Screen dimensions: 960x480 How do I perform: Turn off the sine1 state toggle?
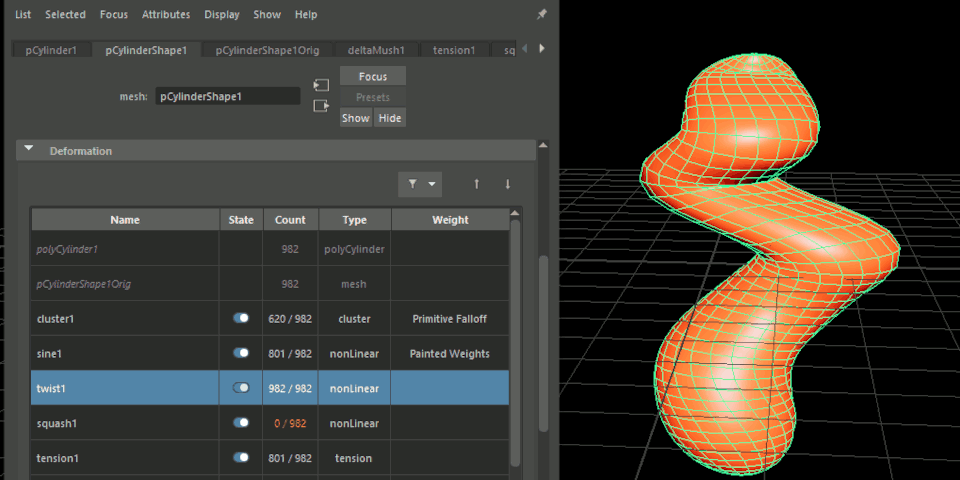241,353
